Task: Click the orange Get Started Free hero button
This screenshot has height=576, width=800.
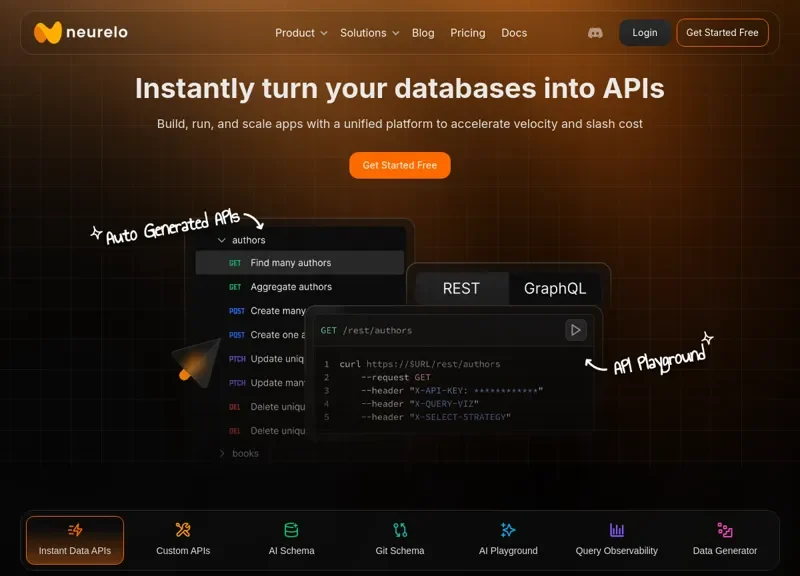Action: [400, 165]
